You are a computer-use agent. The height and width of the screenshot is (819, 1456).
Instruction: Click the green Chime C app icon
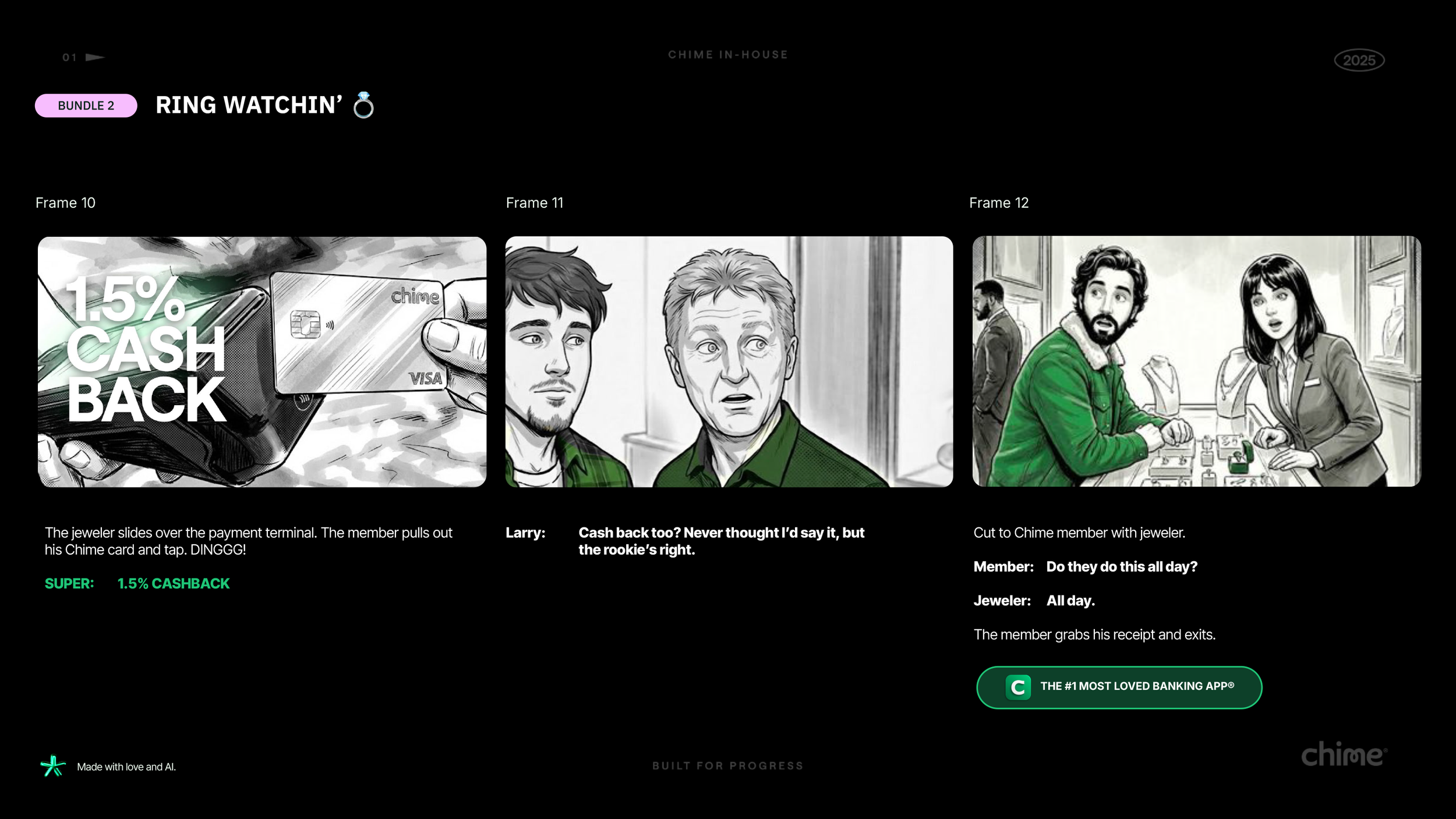pyautogui.click(x=1018, y=687)
